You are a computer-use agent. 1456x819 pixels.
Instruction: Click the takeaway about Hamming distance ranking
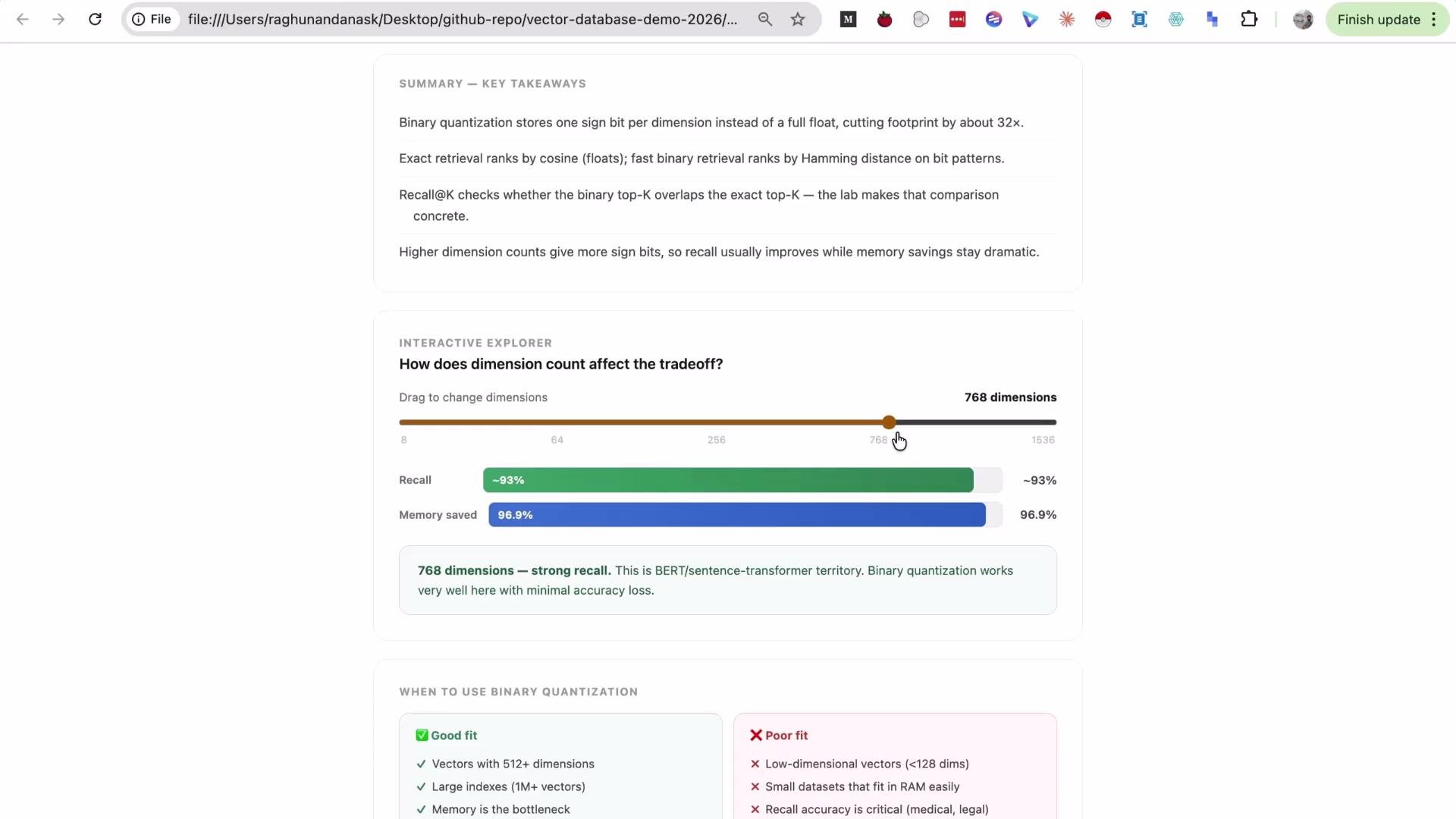click(701, 158)
